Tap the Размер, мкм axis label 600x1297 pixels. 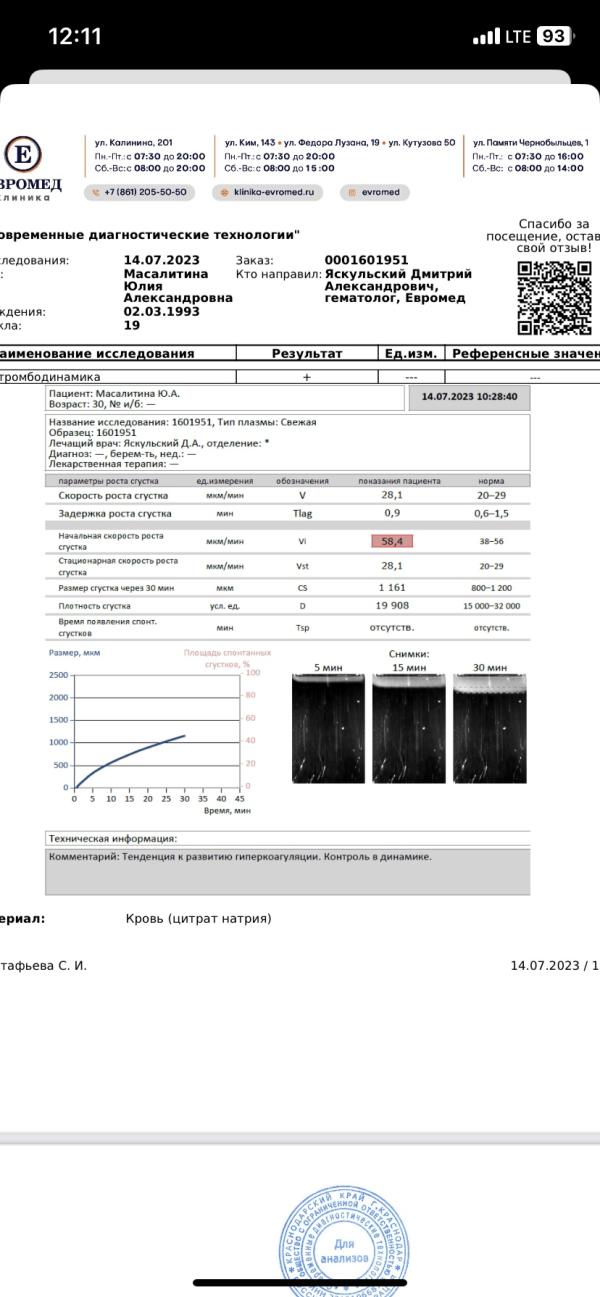[x=74, y=652]
